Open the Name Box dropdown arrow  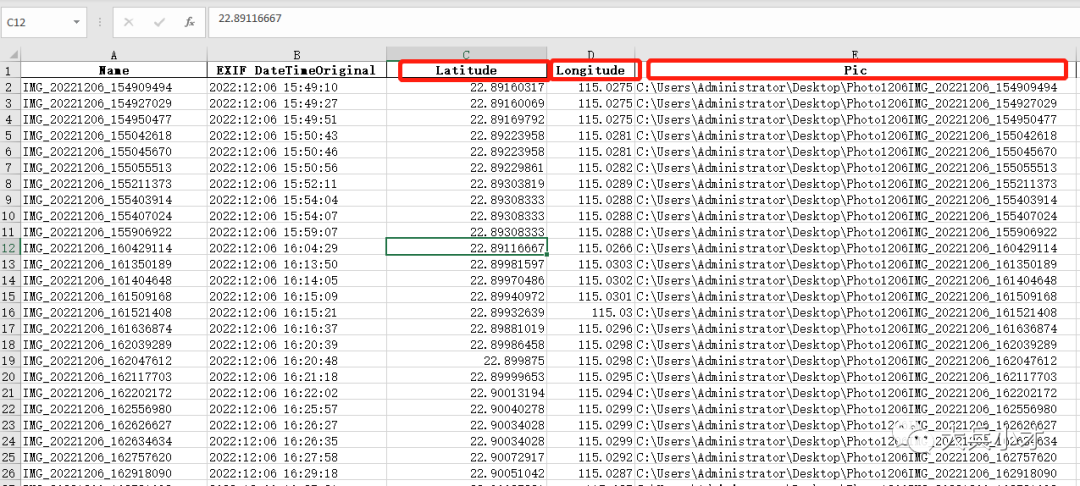click(76, 23)
